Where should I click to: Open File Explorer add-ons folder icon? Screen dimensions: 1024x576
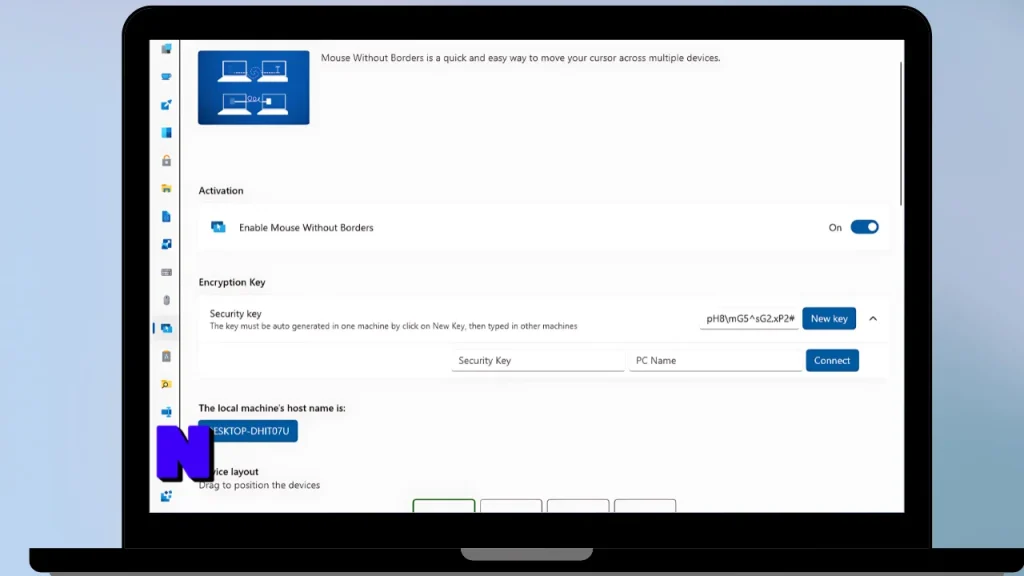[167, 189]
